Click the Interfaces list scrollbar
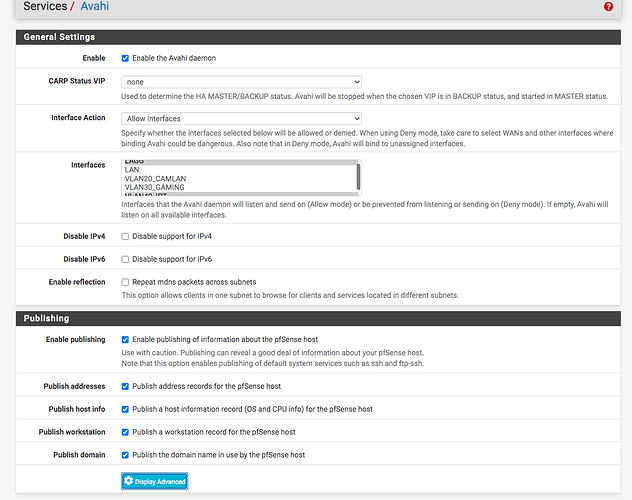The width and height of the screenshot is (632, 500). [358, 178]
